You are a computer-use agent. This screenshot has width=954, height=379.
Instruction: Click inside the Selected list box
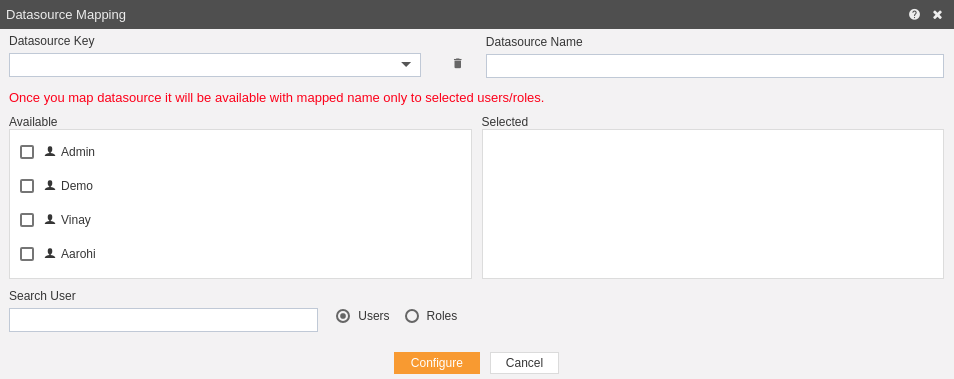click(713, 204)
